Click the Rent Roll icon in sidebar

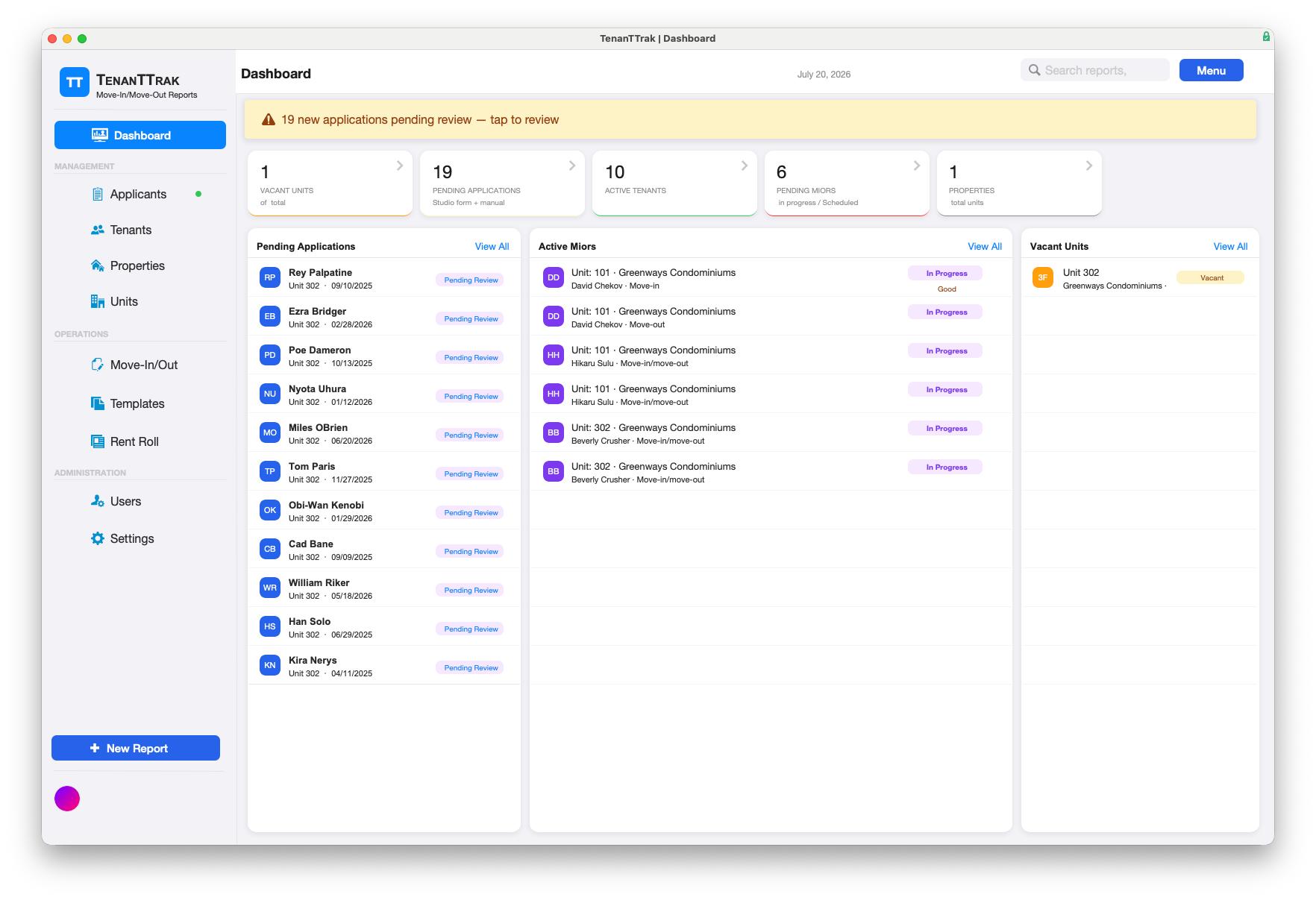[98, 441]
